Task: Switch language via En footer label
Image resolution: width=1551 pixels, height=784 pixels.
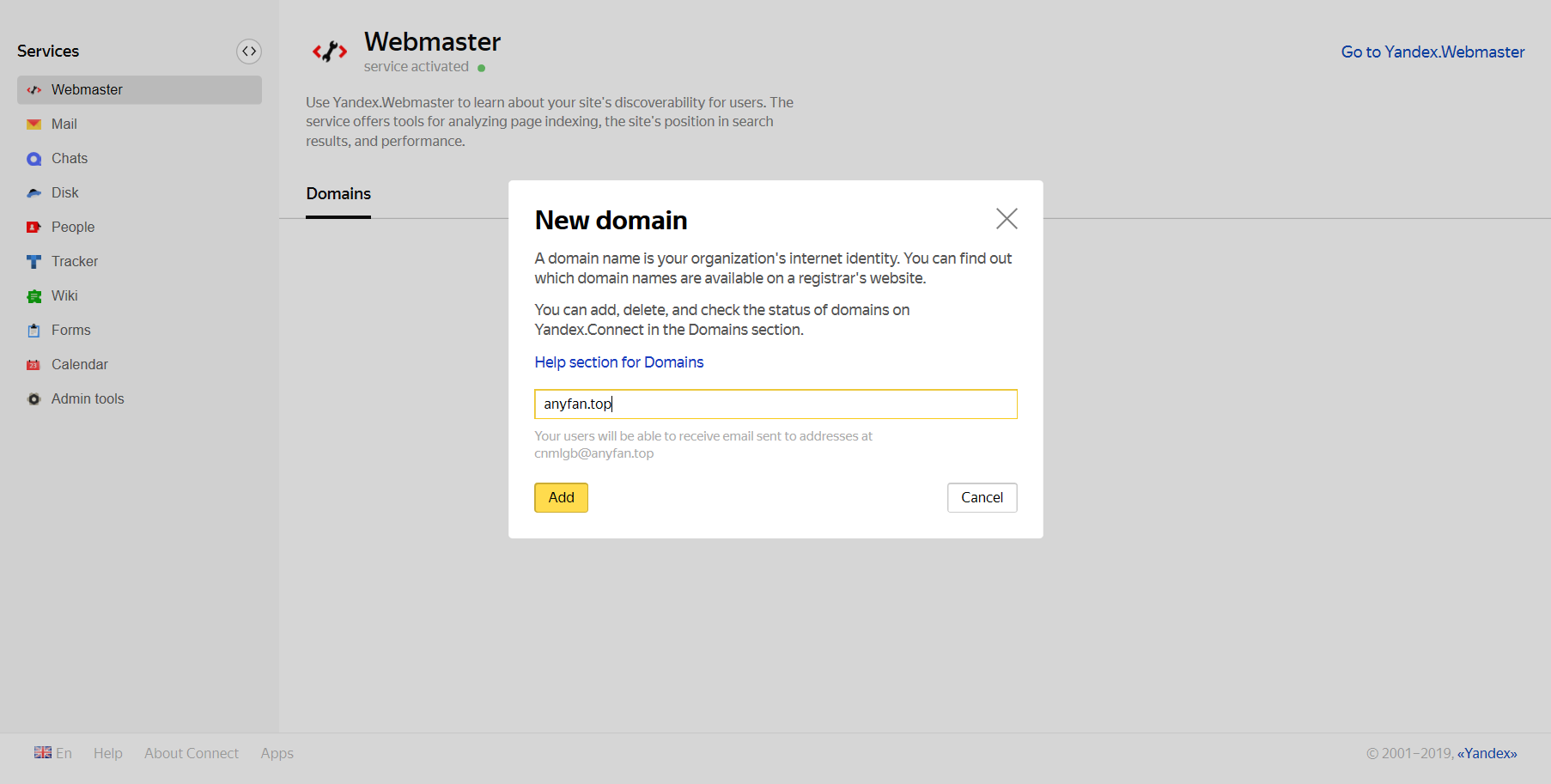Action: tap(64, 753)
